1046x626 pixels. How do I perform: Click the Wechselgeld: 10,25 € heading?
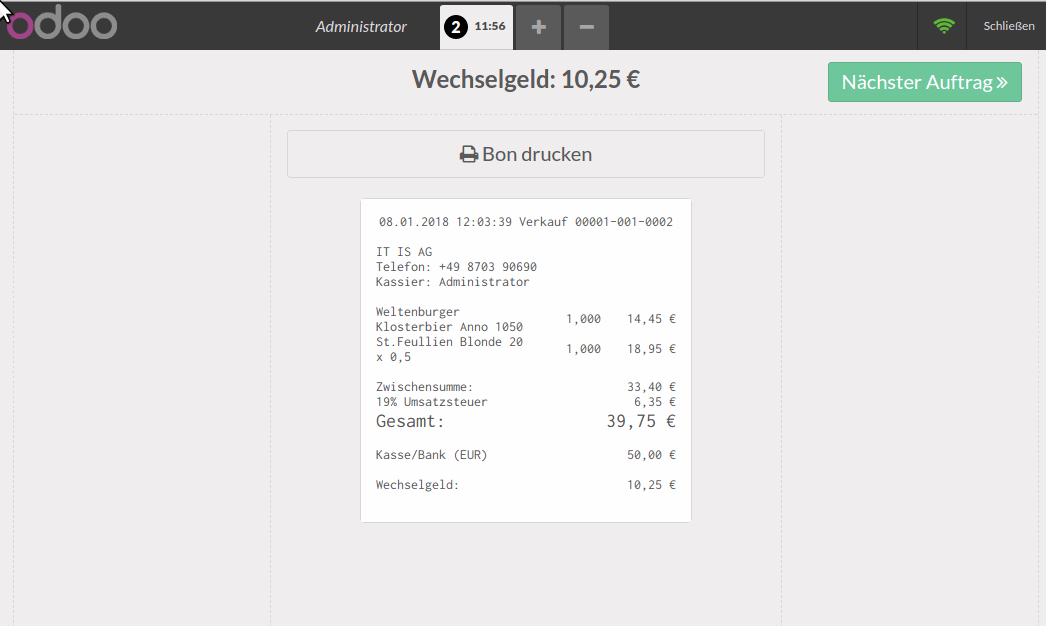(526, 79)
